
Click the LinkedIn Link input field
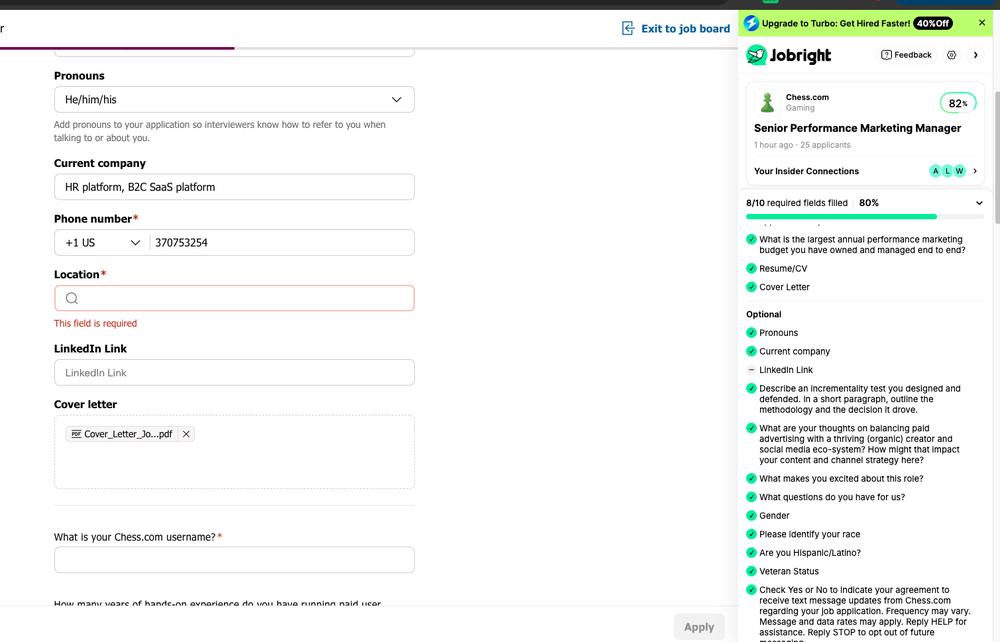tap(234, 372)
